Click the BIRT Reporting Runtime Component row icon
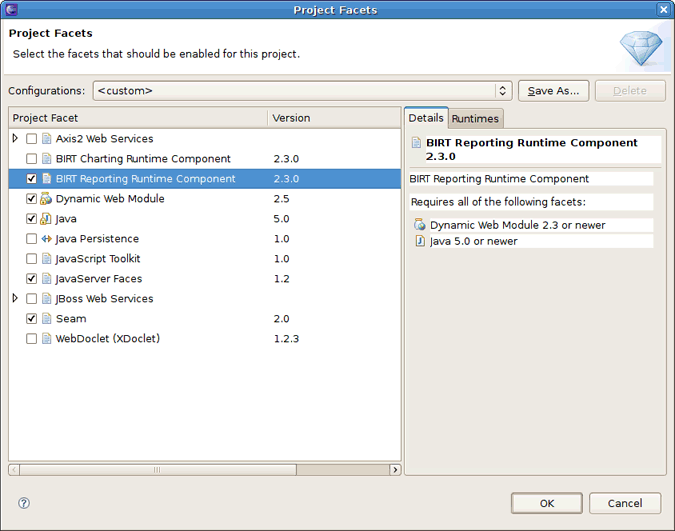 click(46, 178)
